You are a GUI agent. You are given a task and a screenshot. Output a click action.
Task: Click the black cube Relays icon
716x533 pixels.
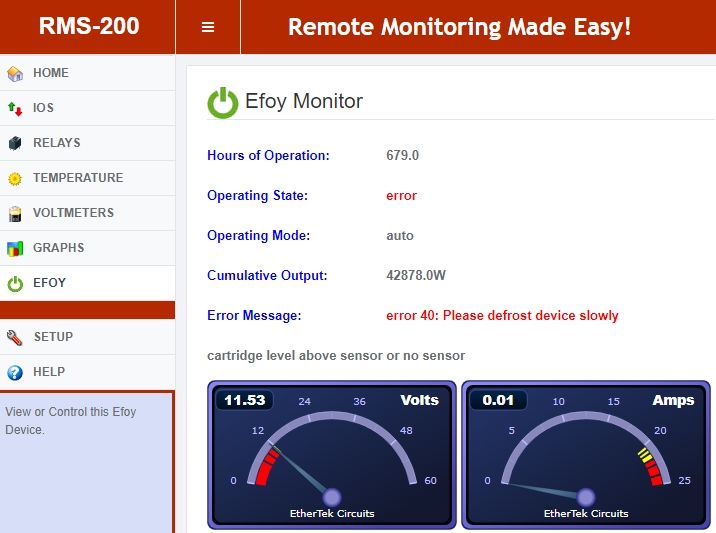click(15, 143)
